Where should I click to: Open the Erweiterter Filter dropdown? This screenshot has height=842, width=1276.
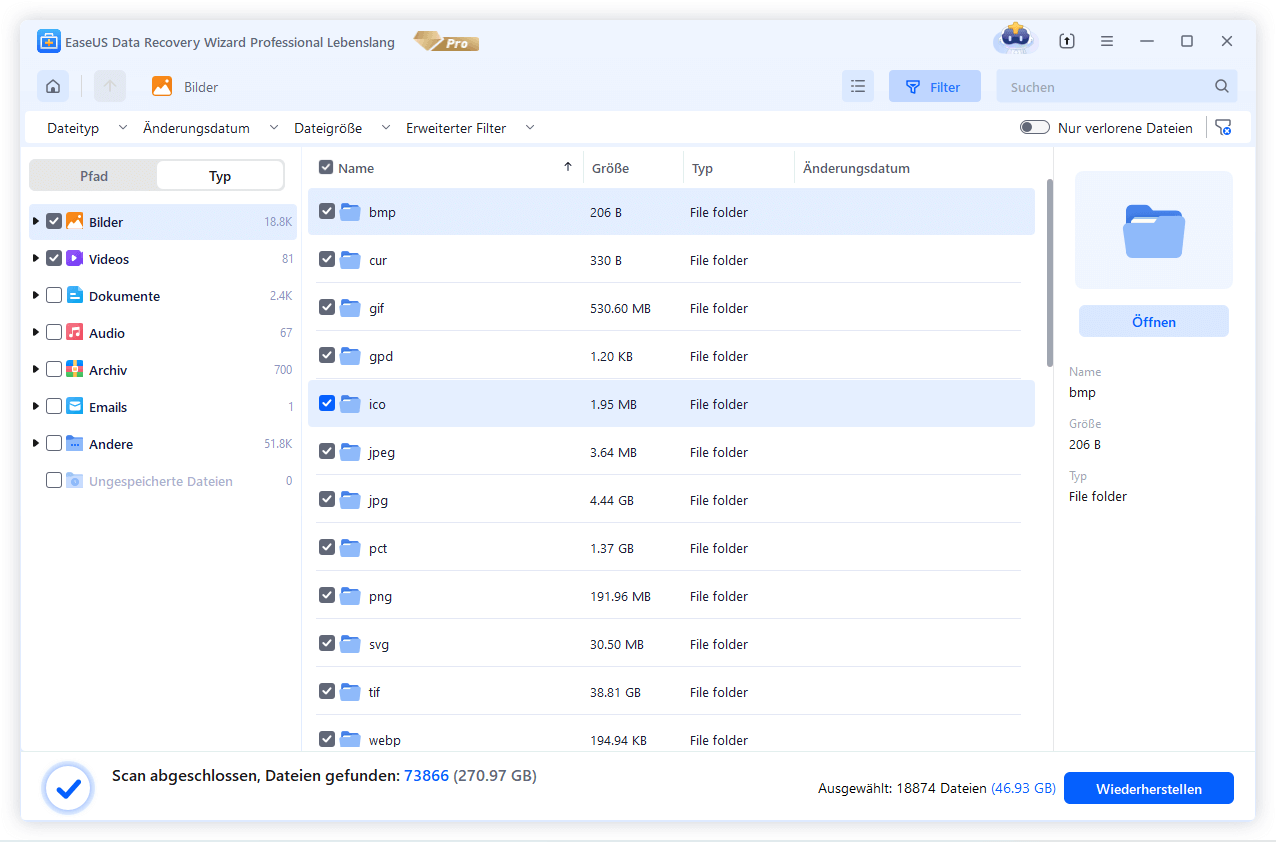click(470, 128)
